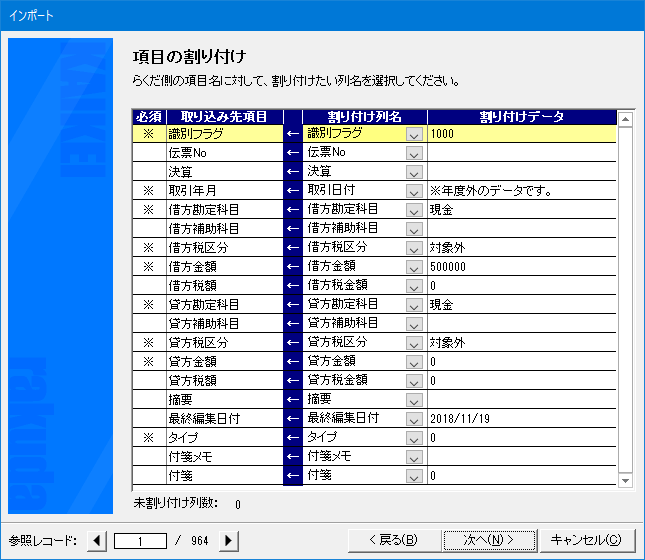Go to previous reference record arrow
Image resolution: width=645 pixels, height=560 pixels.
click(97, 540)
